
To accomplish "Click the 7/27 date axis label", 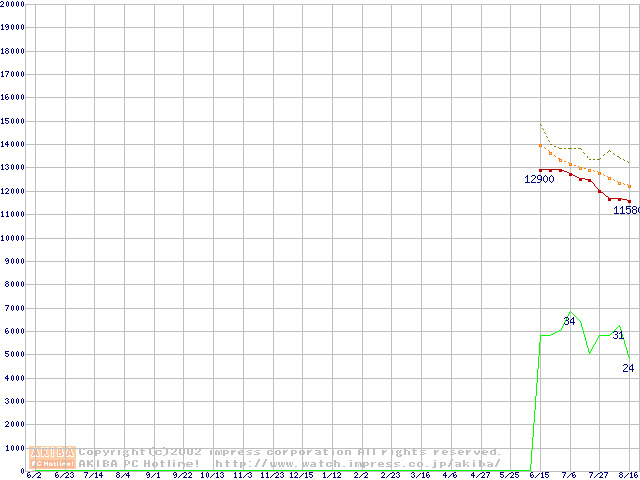I will (598, 475).
